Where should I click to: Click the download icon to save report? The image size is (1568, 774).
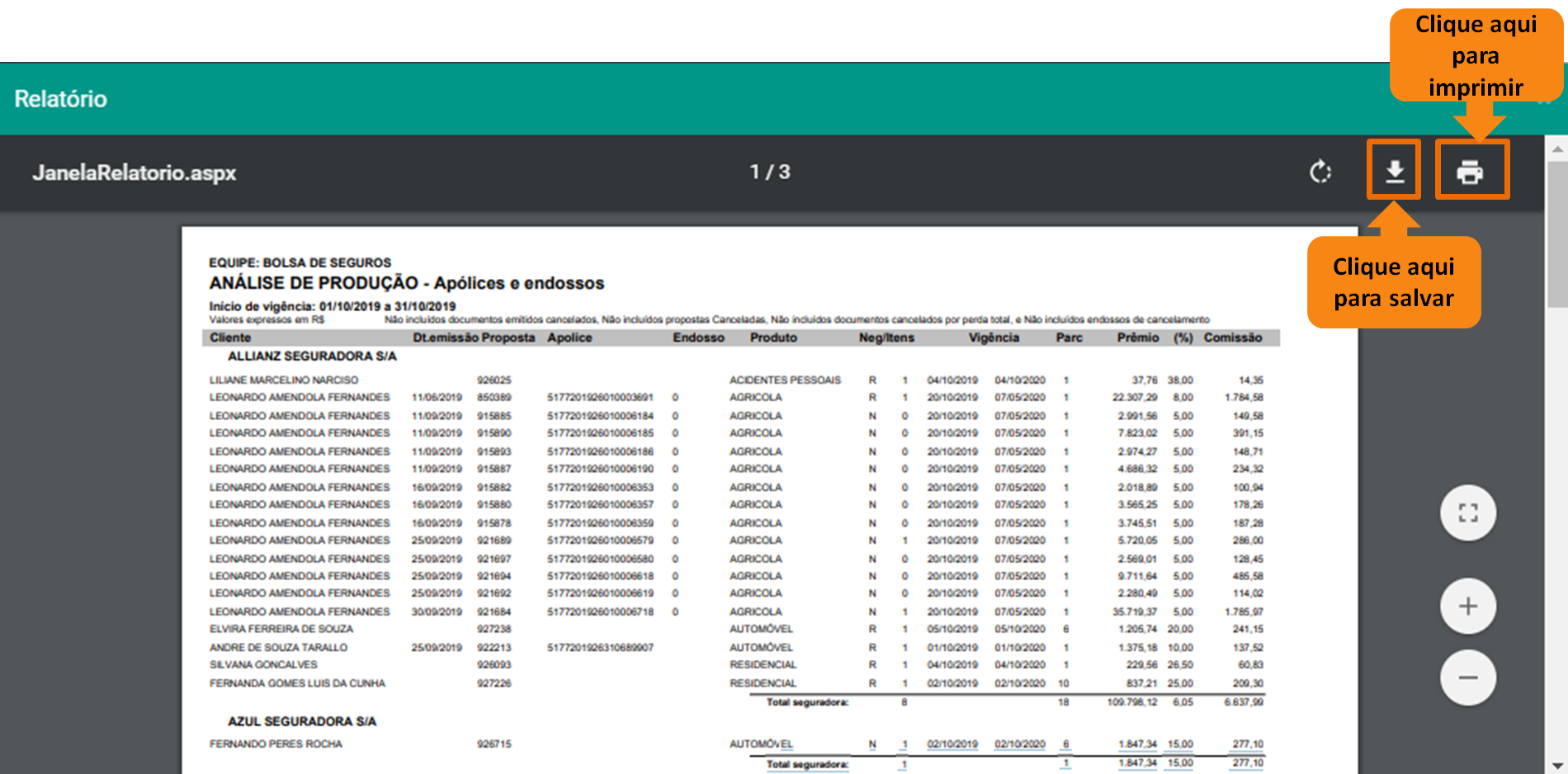point(1395,172)
